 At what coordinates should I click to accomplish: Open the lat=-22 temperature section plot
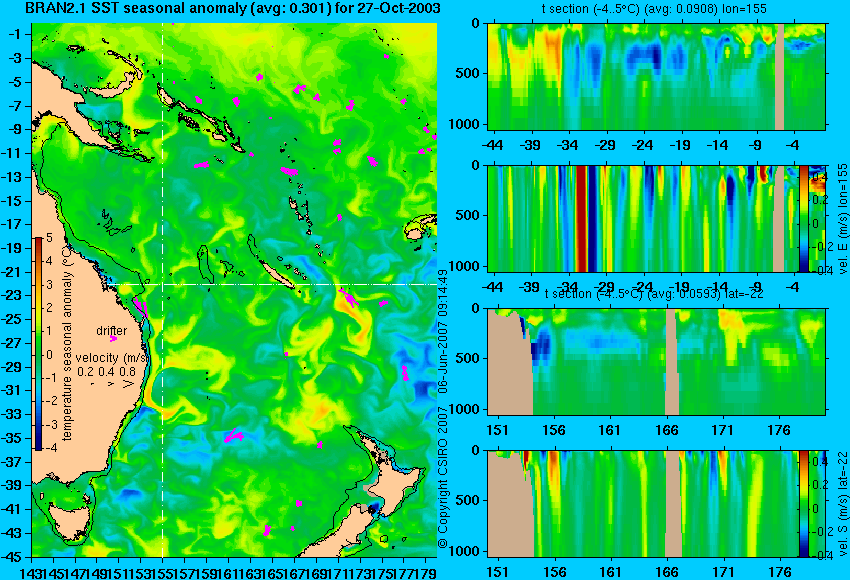(656, 362)
